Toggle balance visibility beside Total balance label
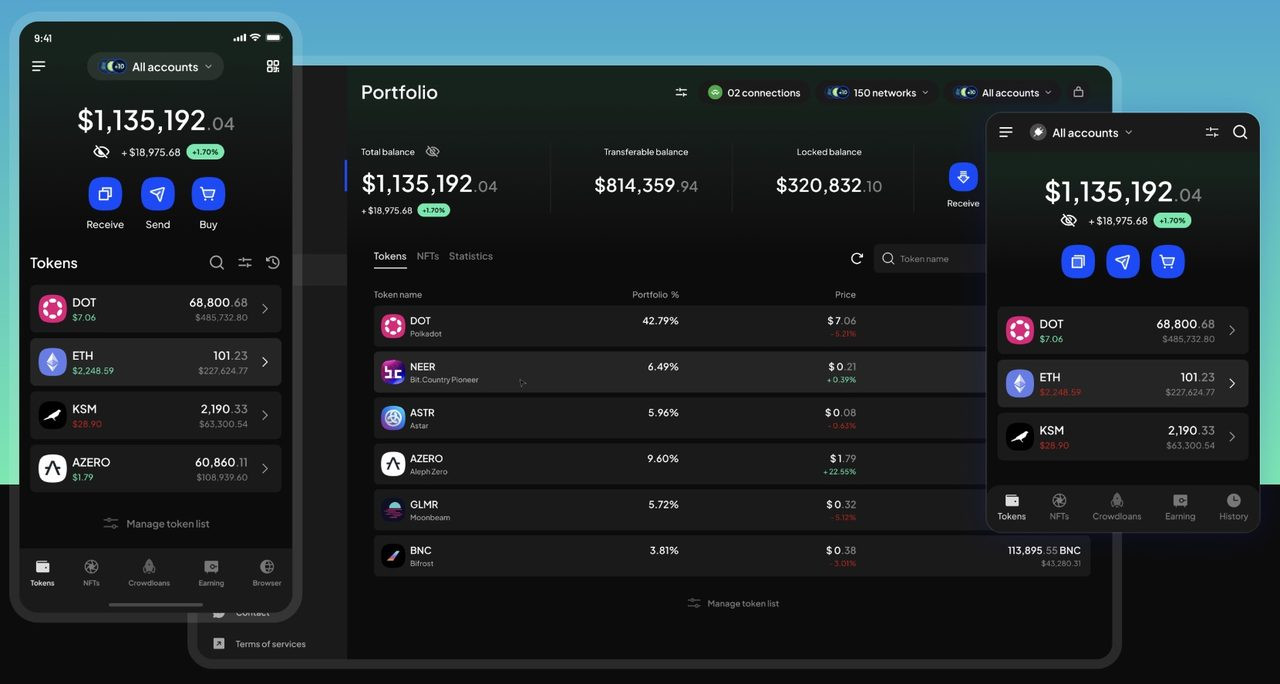The image size is (1280, 684). click(x=432, y=151)
